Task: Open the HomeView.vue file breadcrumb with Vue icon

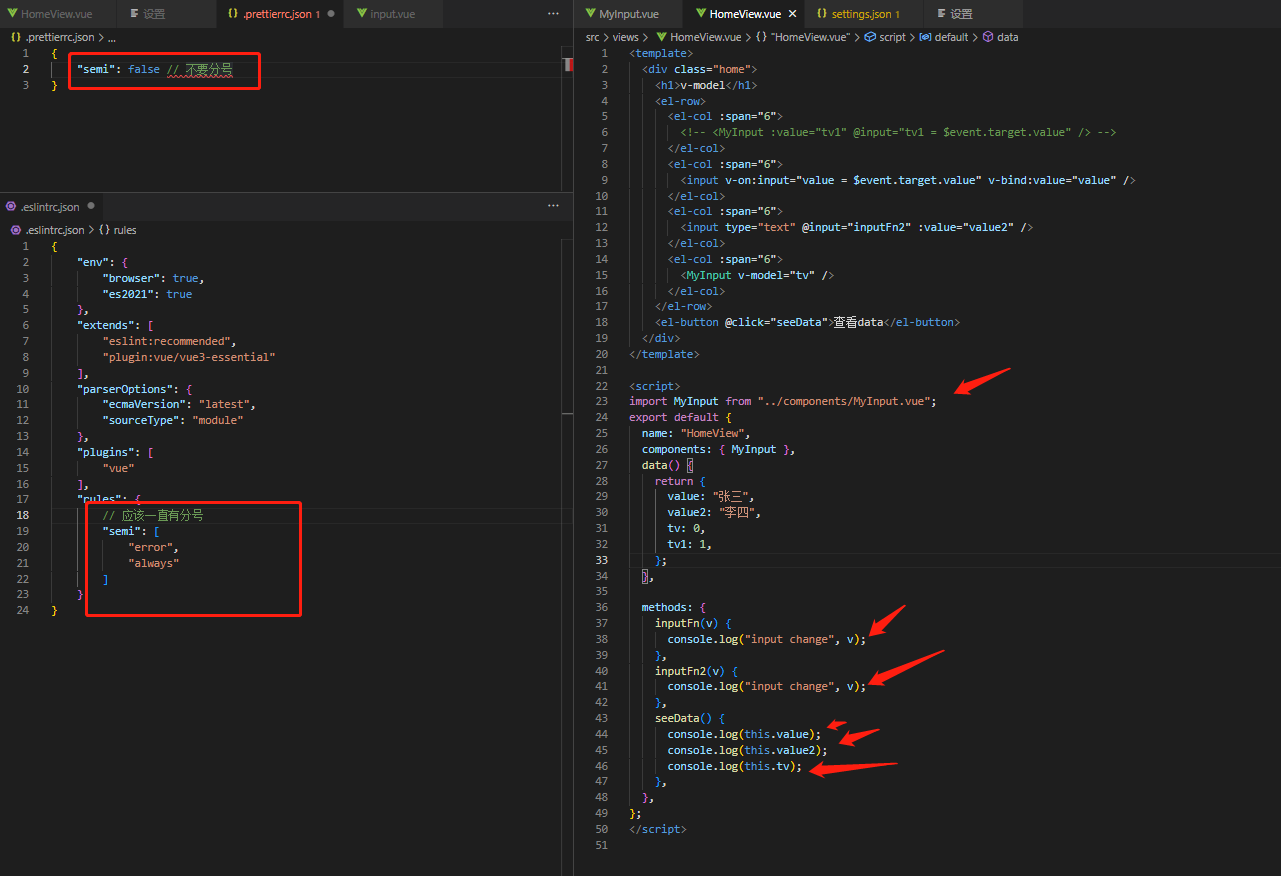Action: (x=698, y=37)
